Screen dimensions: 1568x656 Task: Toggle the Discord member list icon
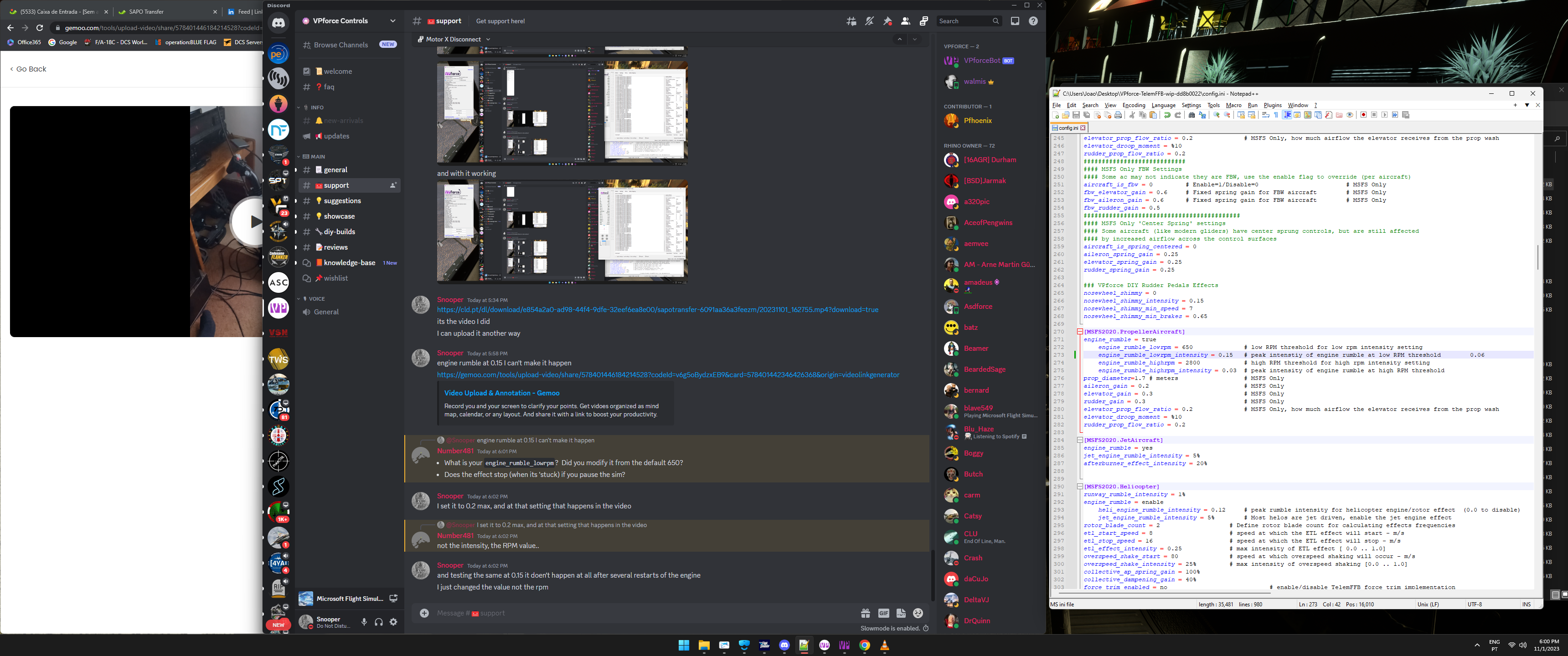(x=906, y=21)
